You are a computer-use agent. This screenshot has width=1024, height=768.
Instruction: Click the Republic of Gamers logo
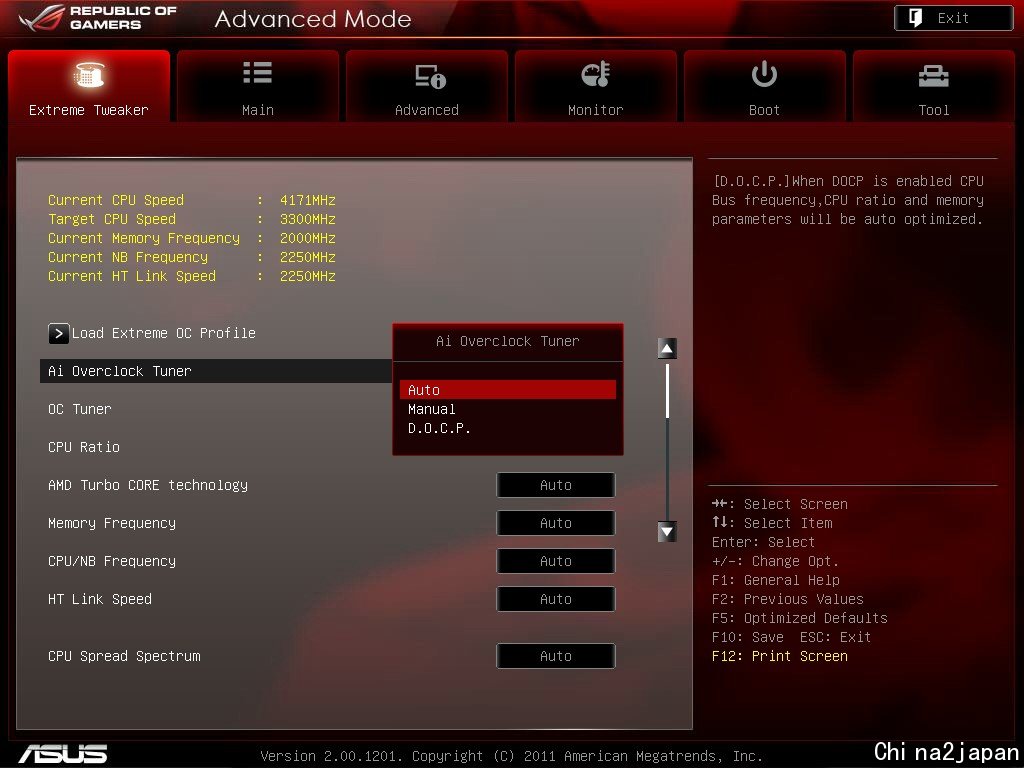click(98, 18)
